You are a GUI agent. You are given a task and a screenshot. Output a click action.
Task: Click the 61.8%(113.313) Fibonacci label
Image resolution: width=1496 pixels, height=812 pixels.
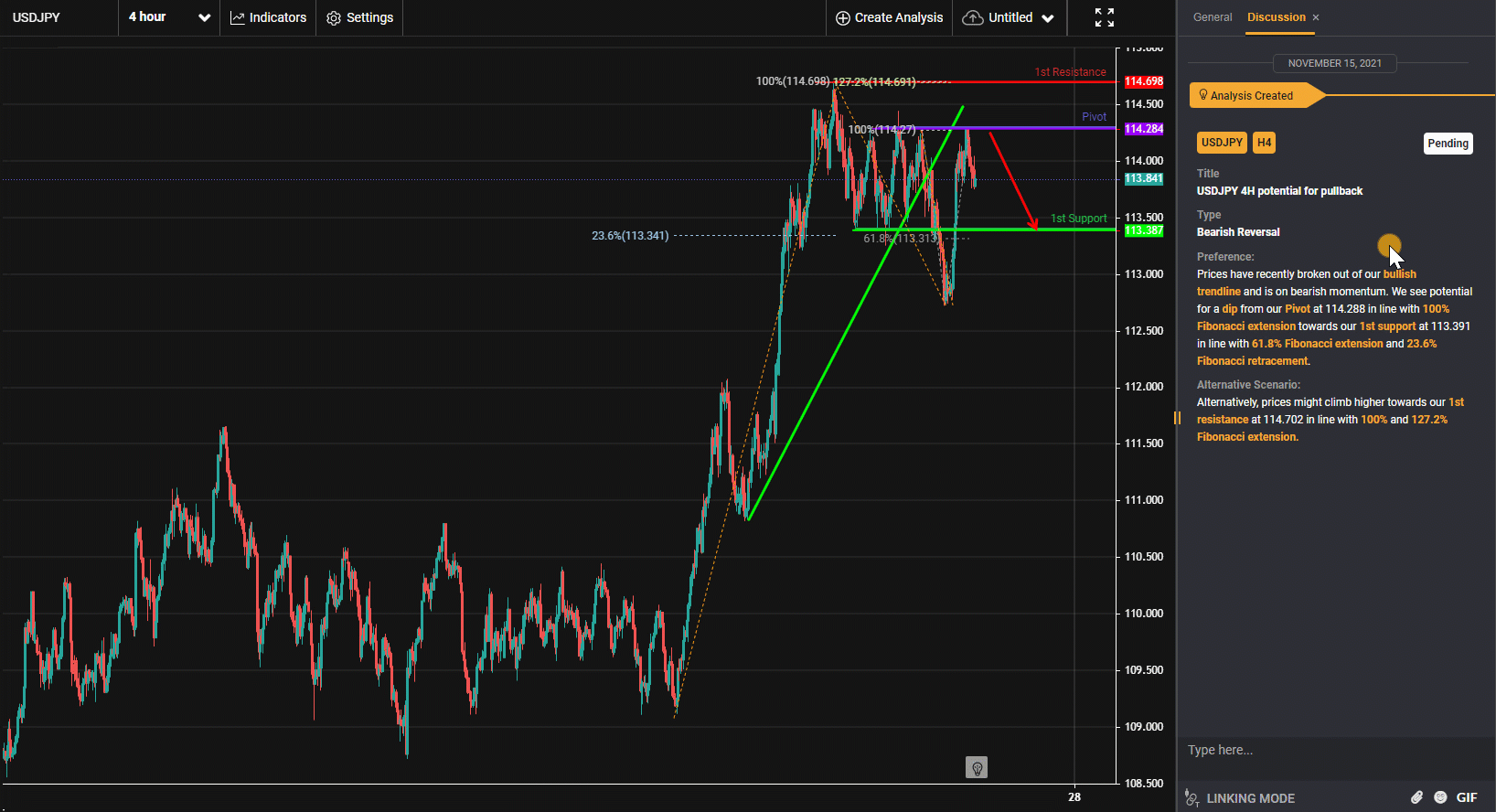(x=902, y=239)
